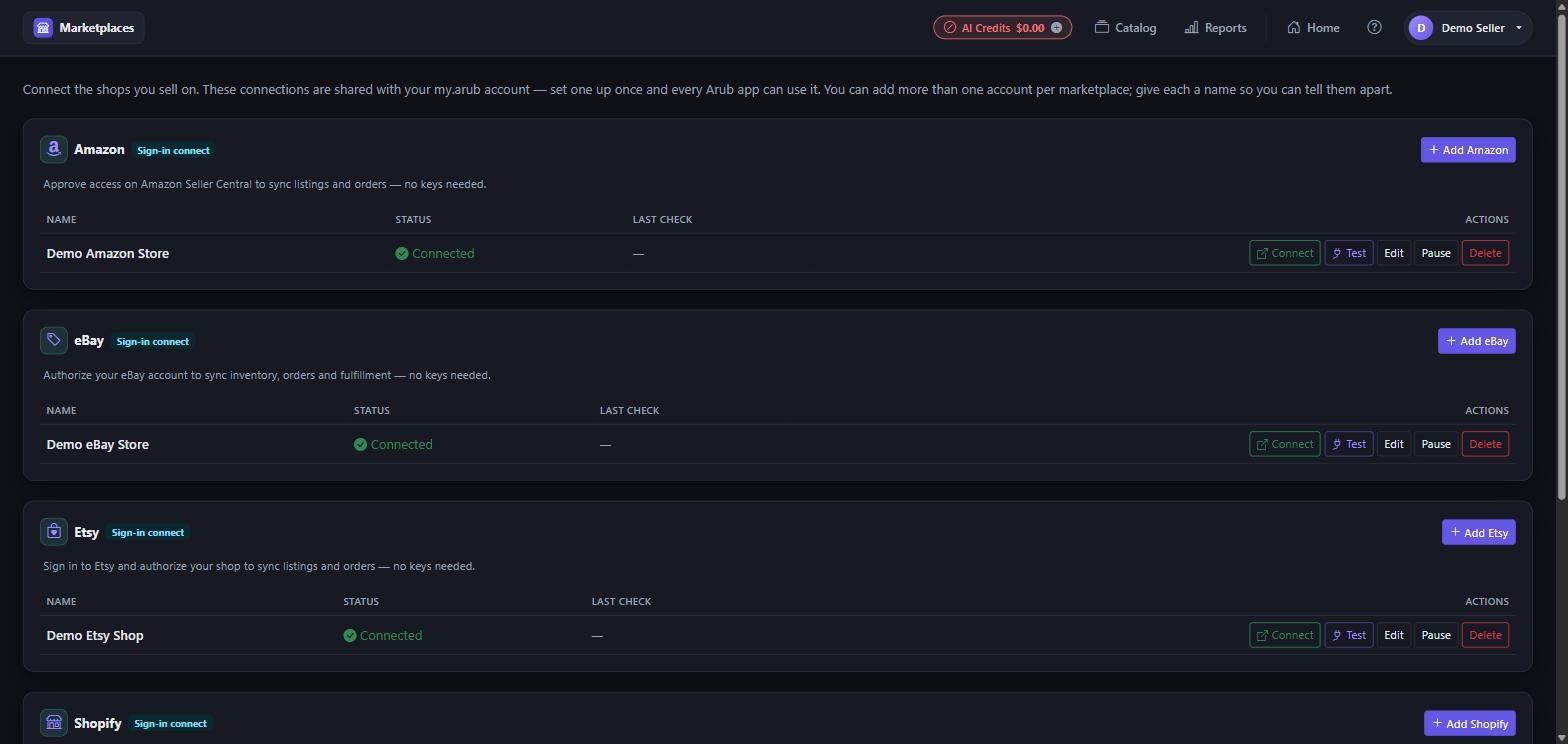
Task: Add a new eBay account
Action: tap(1477, 341)
